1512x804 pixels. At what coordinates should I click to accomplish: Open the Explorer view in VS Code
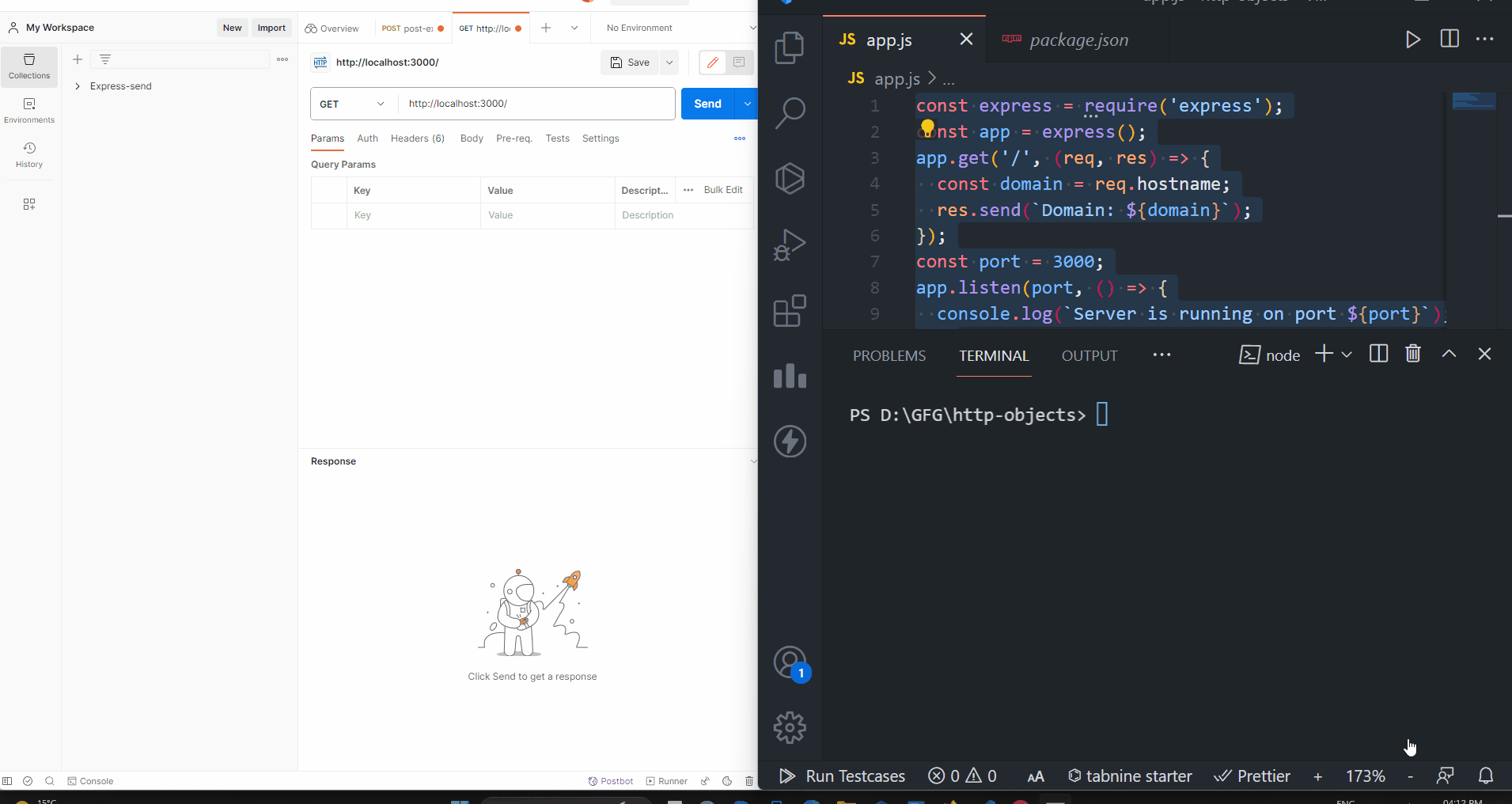coord(790,47)
